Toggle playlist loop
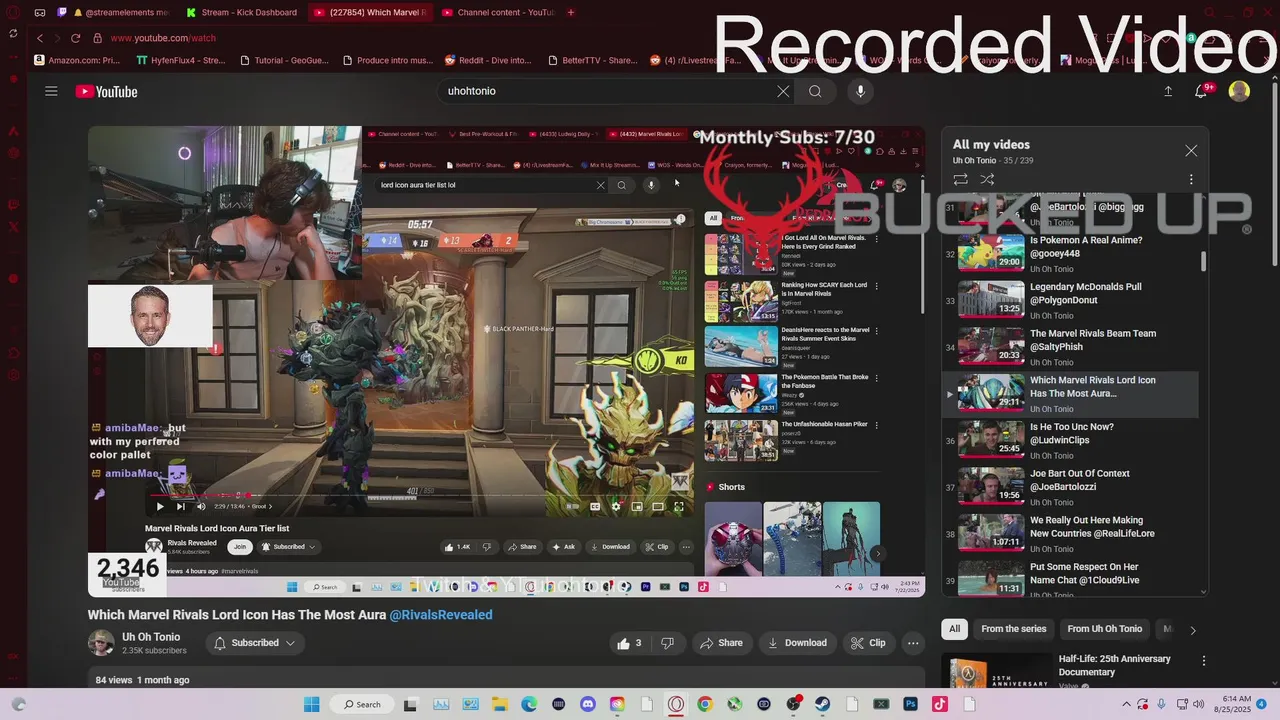1280x720 pixels. click(960, 180)
